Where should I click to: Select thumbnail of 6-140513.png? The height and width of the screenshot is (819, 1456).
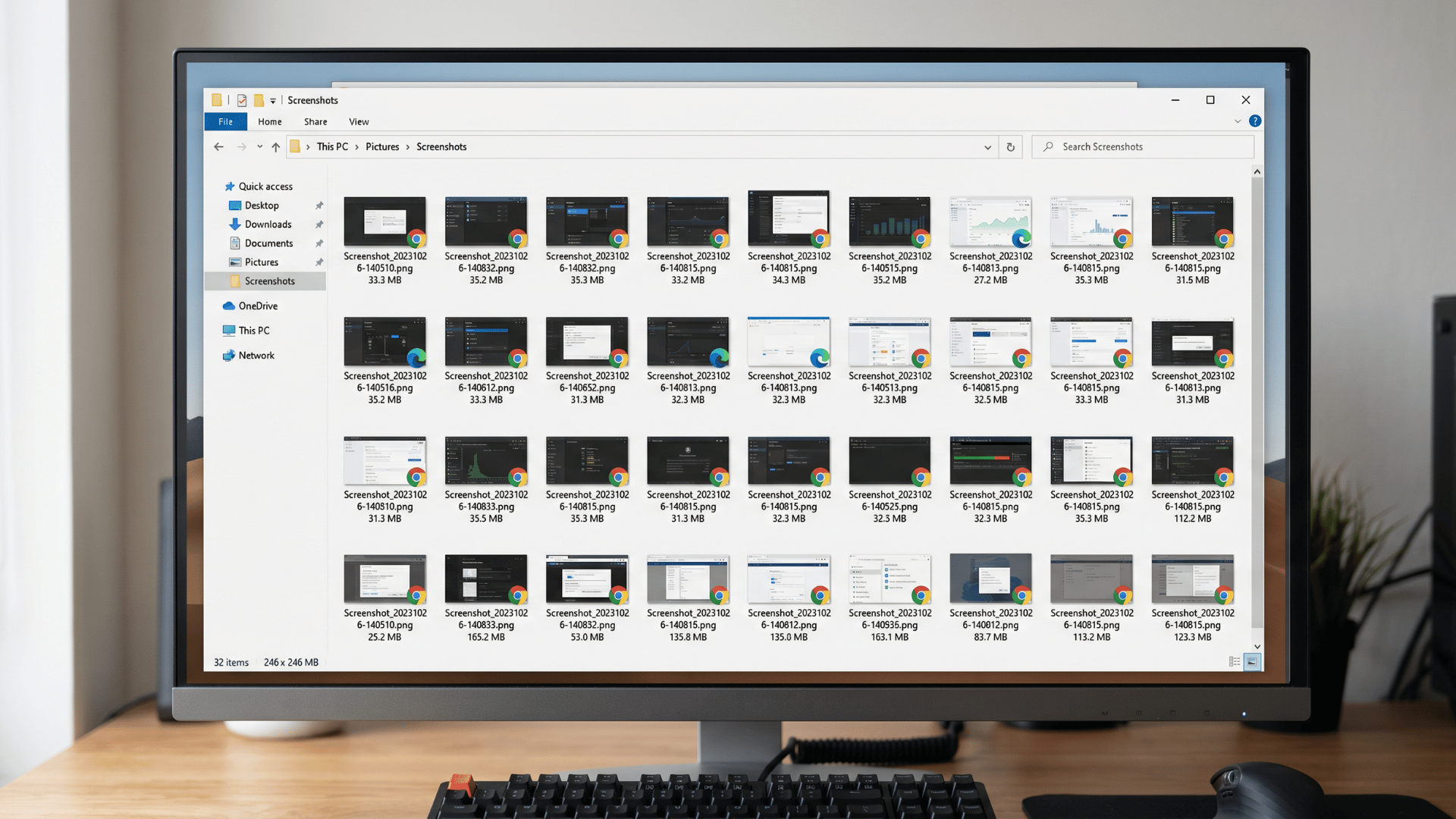(x=890, y=341)
